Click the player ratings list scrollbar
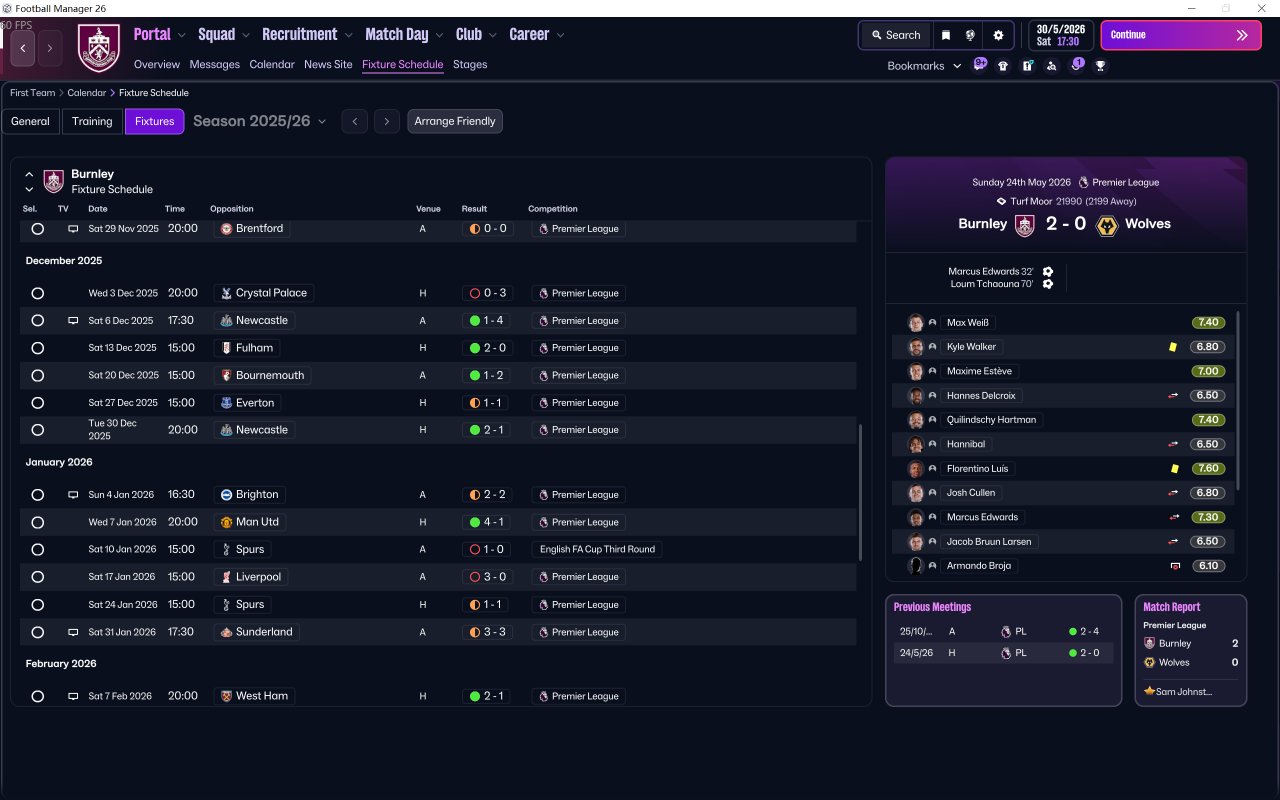The width and height of the screenshot is (1280, 800). pos(1239,400)
